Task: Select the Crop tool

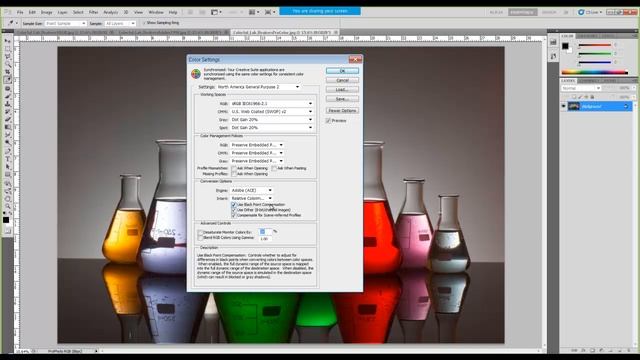Action: pyautogui.click(x=7, y=72)
